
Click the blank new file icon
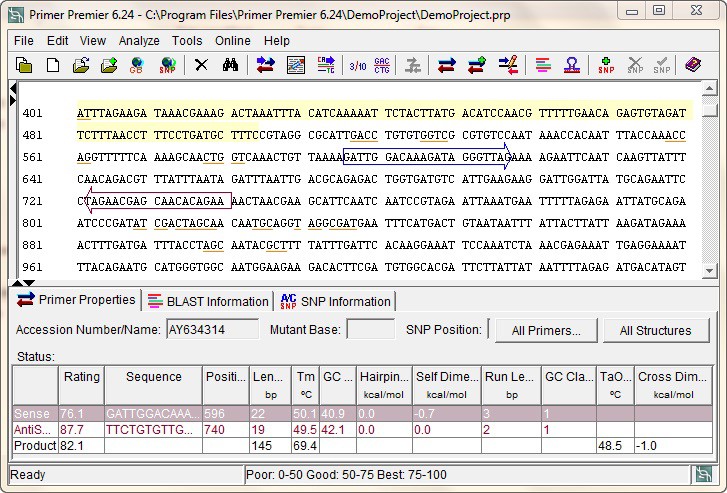(53, 65)
